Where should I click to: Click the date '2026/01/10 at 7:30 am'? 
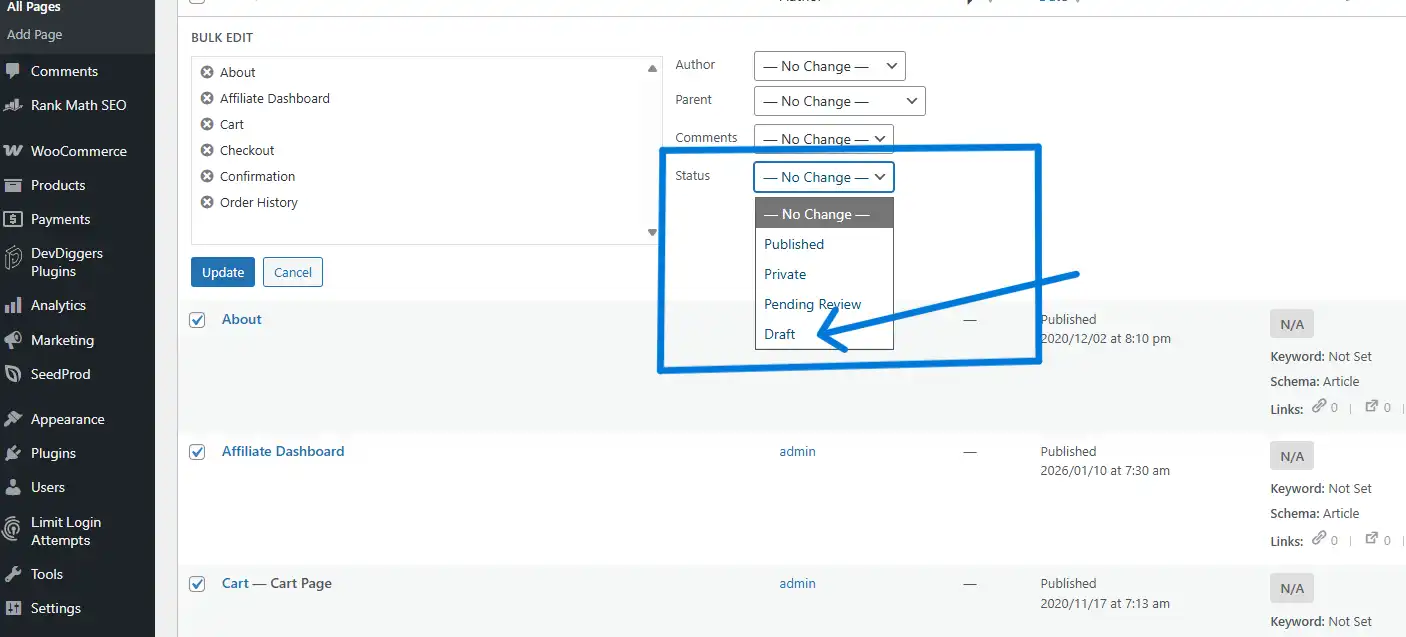(1105, 471)
